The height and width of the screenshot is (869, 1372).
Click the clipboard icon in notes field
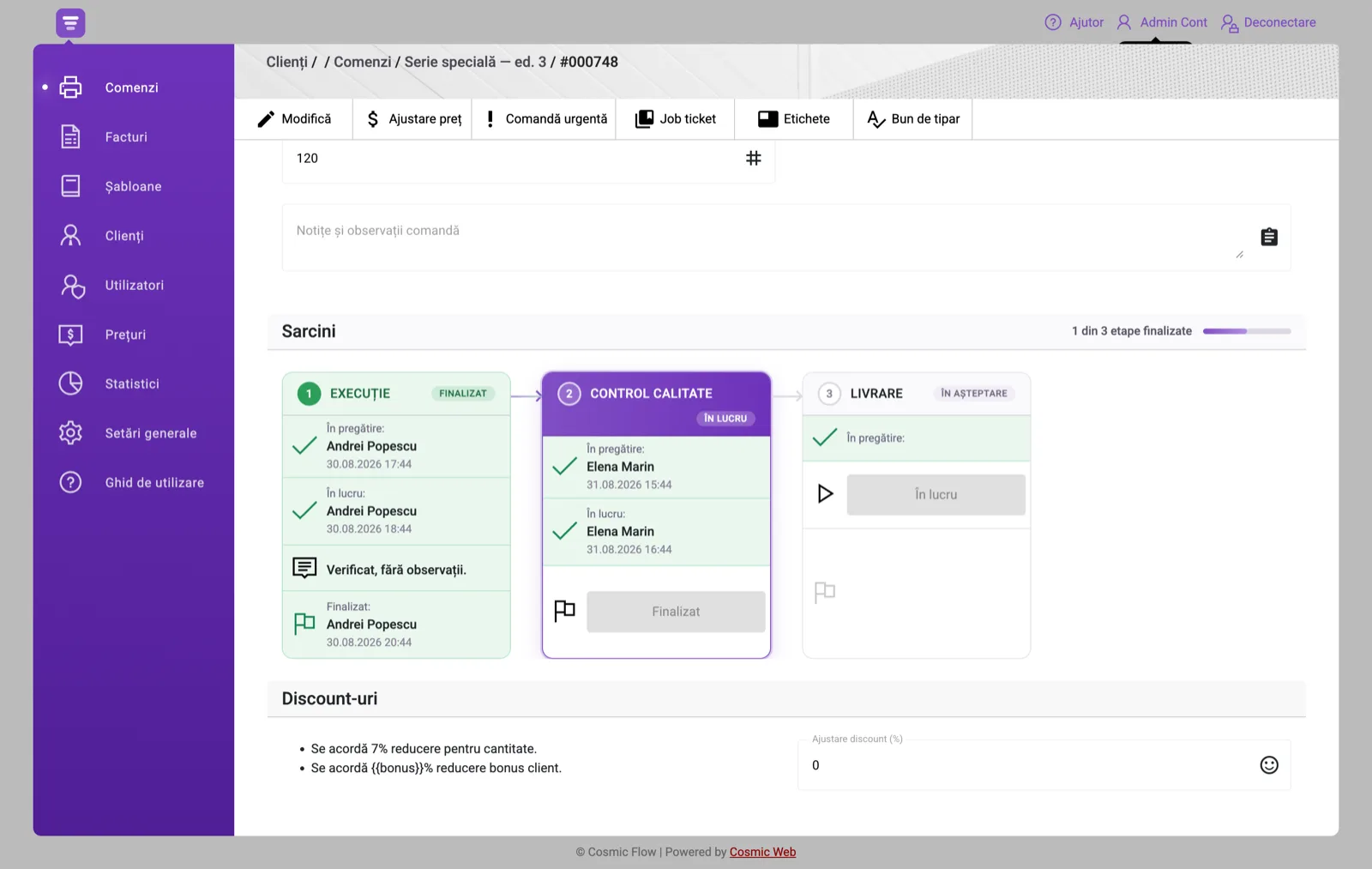[x=1269, y=237]
